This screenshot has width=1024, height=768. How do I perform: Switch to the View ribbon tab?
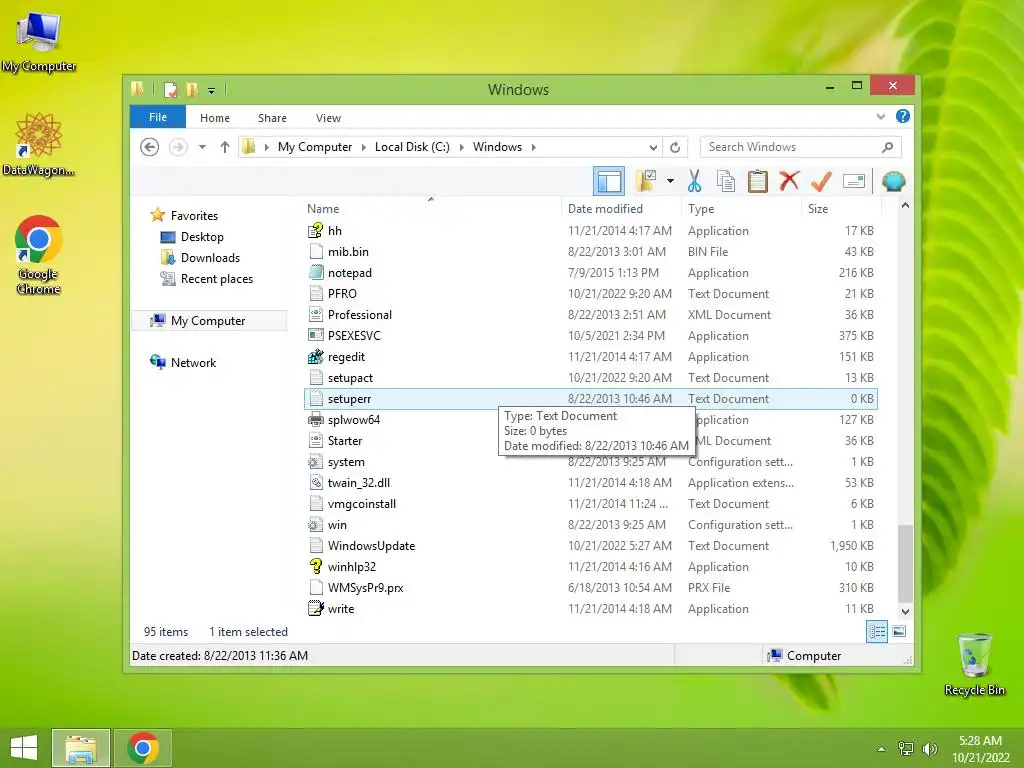click(x=328, y=118)
